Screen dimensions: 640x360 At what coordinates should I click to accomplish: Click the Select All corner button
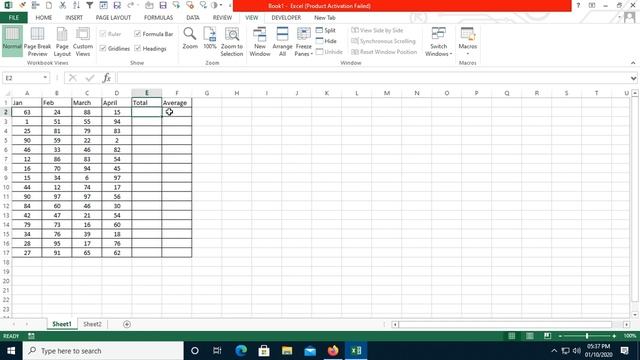point(6,93)
